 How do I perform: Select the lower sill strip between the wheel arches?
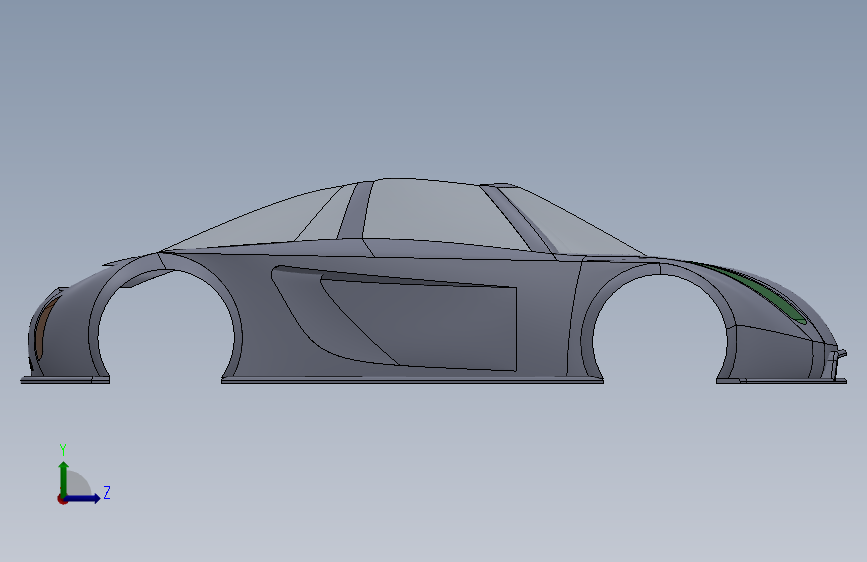pos(412,379)
